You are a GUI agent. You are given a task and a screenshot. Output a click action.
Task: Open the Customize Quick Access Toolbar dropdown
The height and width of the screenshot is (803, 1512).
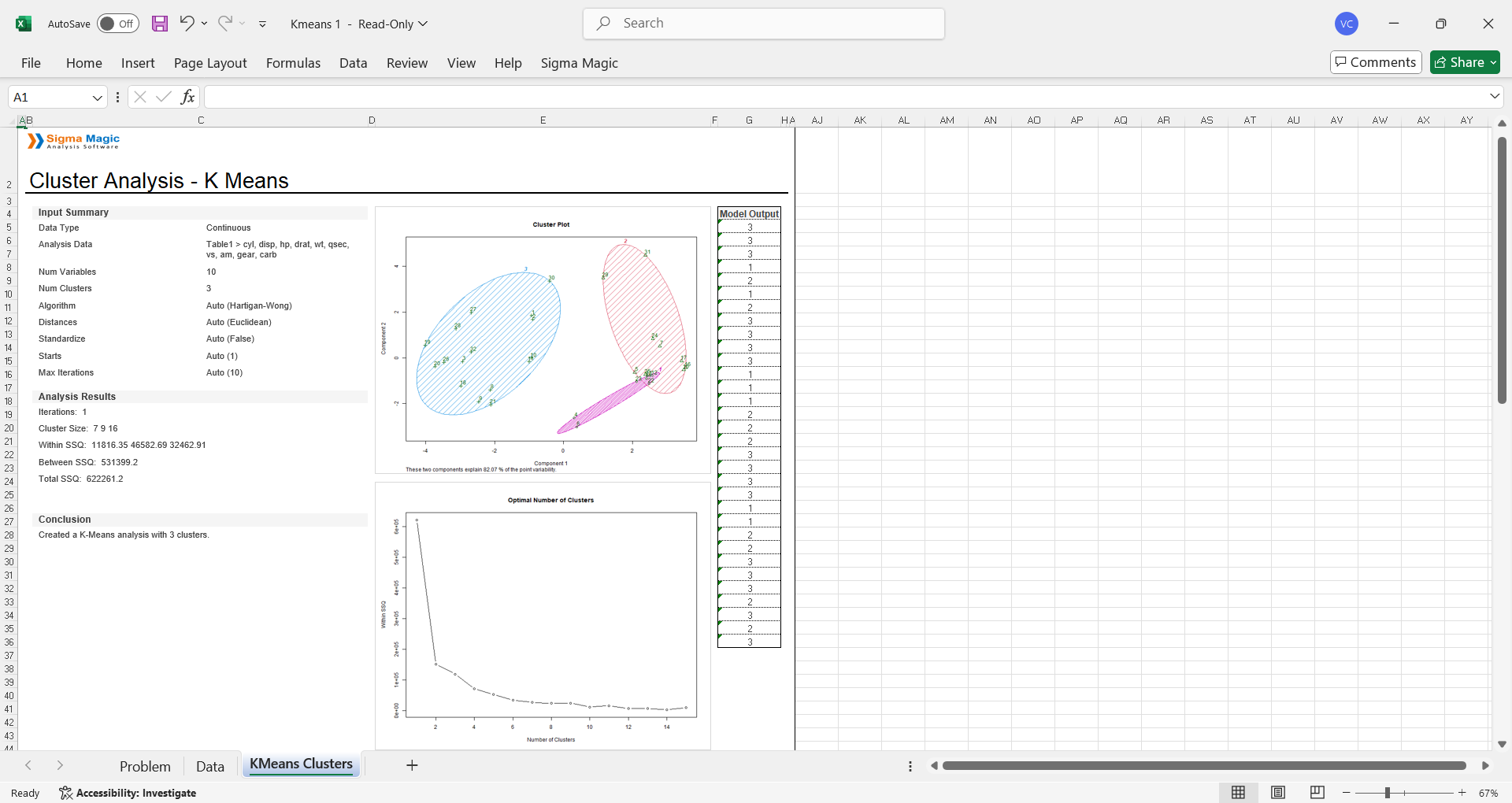click(x=262, y=24)
